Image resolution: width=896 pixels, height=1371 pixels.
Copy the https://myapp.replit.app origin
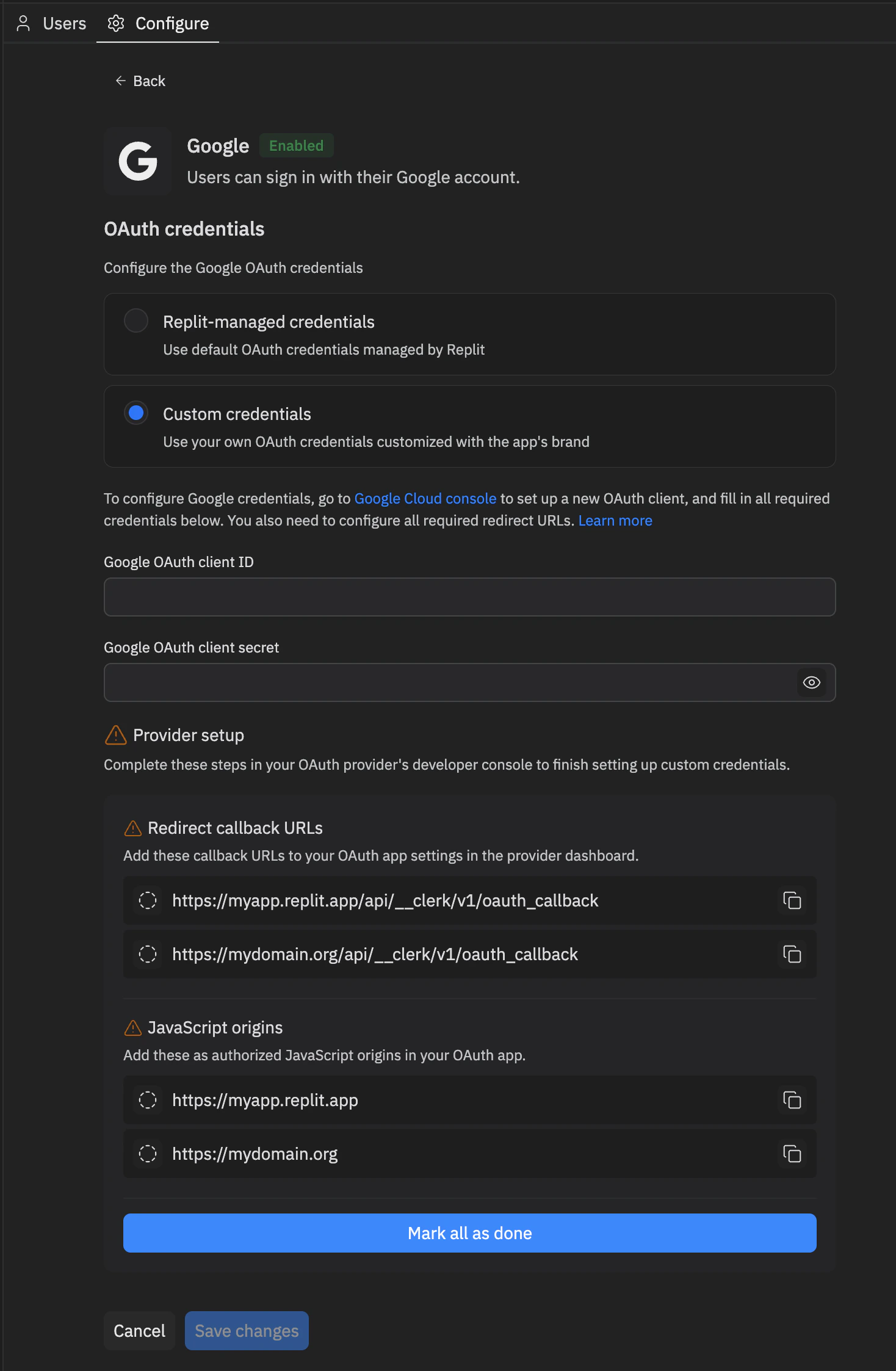(x=792, y=1100)
